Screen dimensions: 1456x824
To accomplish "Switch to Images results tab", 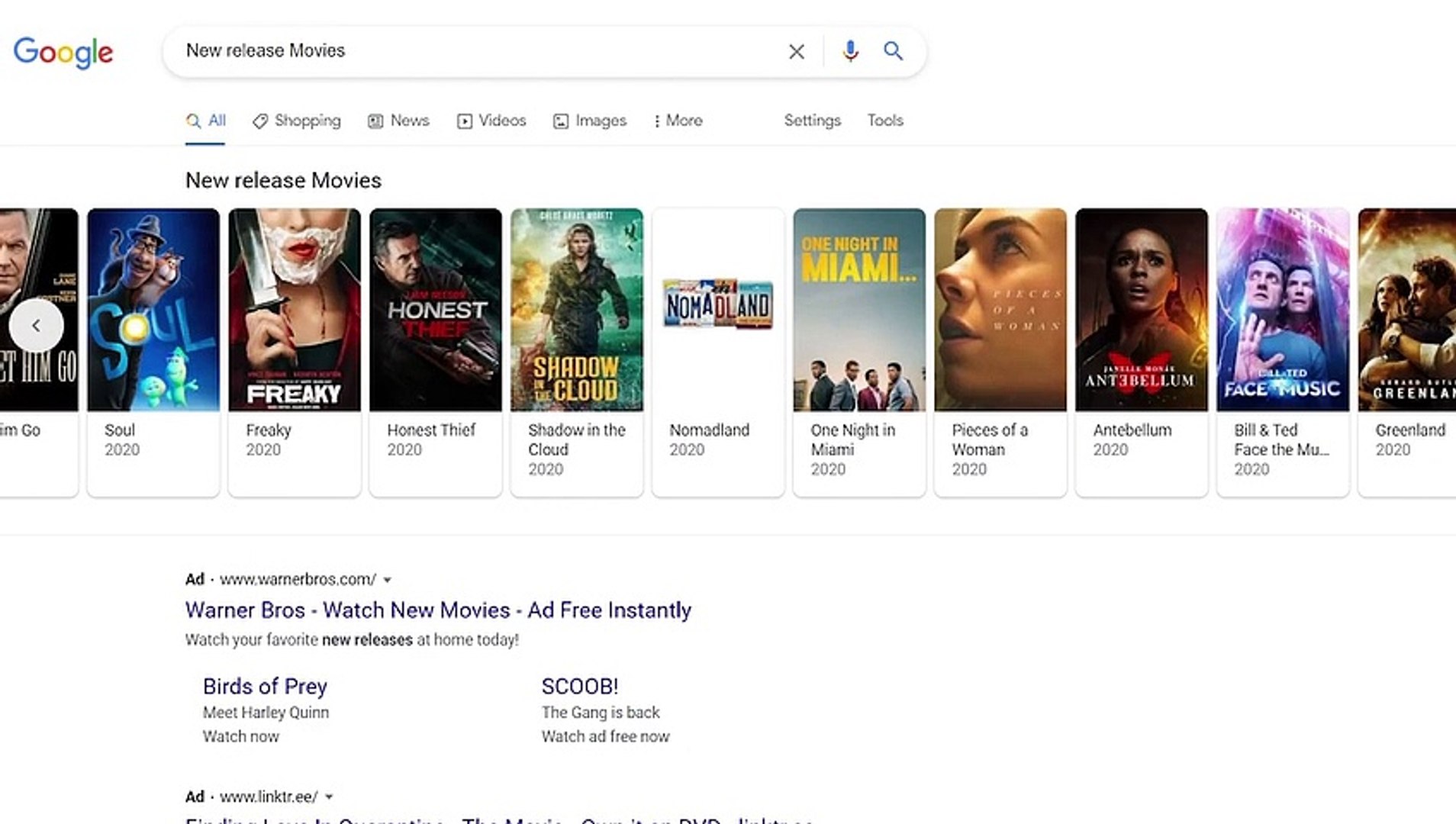I will pos(590,121).
